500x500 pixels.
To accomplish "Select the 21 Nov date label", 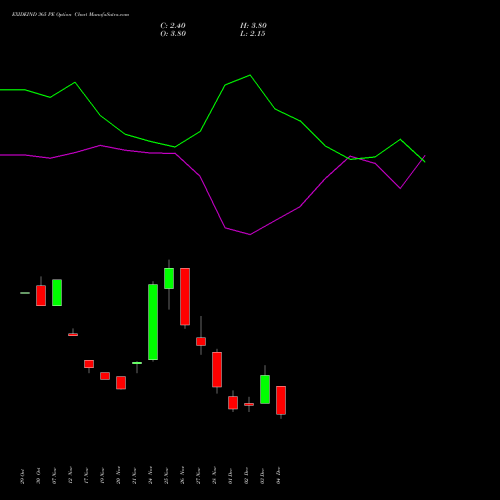I will [x=134, y=476].
